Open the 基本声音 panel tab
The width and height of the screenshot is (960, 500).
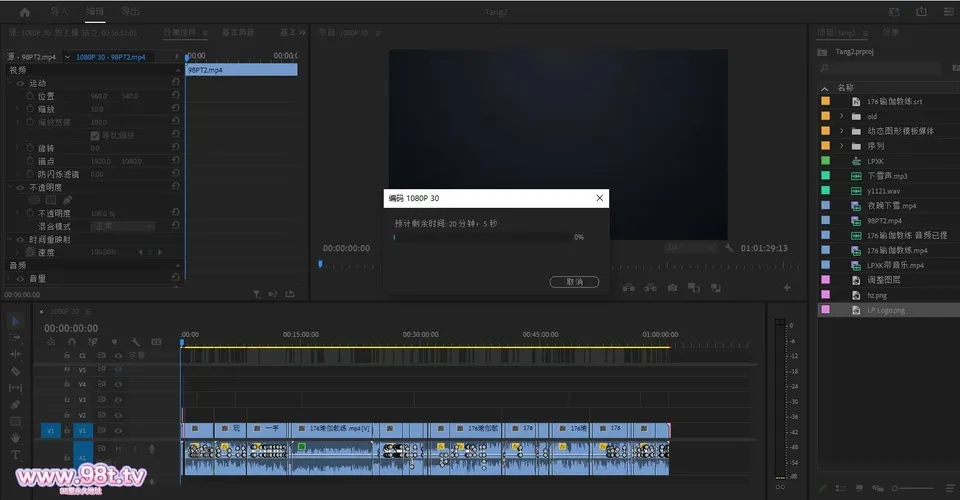click(x=238, y=32)
